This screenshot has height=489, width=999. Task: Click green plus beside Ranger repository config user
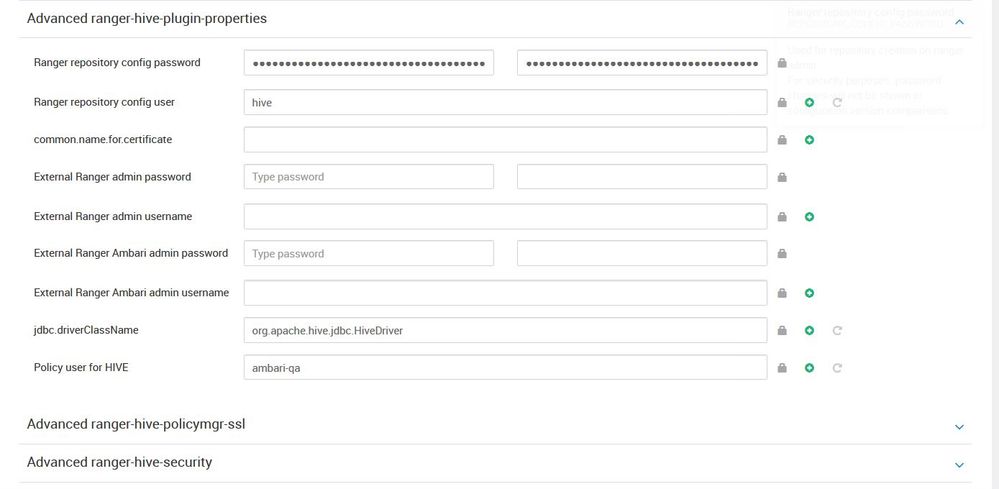coord(809,102)
